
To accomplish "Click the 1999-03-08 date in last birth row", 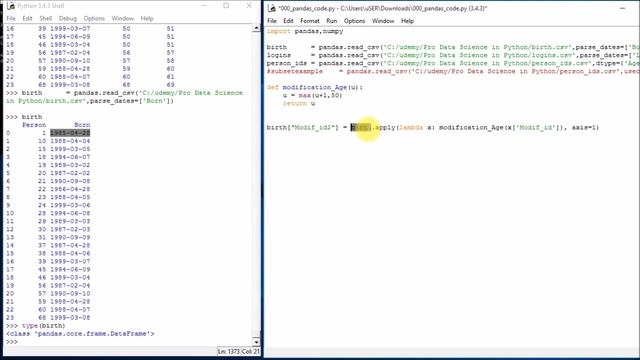I will click(x=70, y=318).
